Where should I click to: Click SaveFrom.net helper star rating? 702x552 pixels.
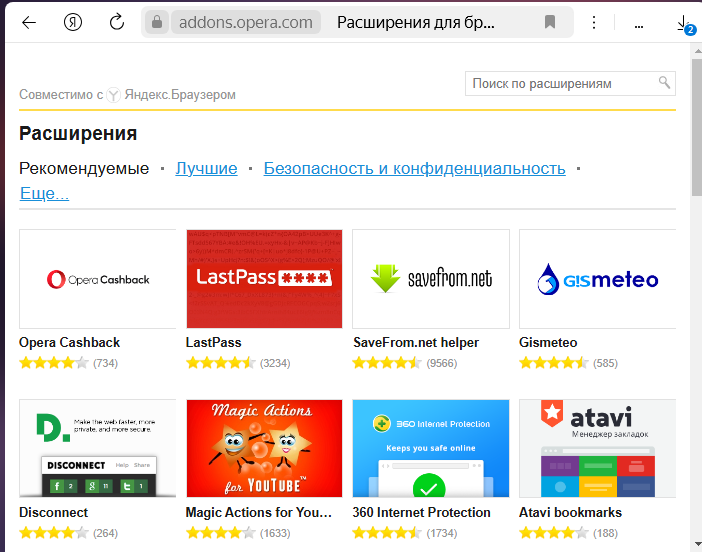click(x=387, y=363)
